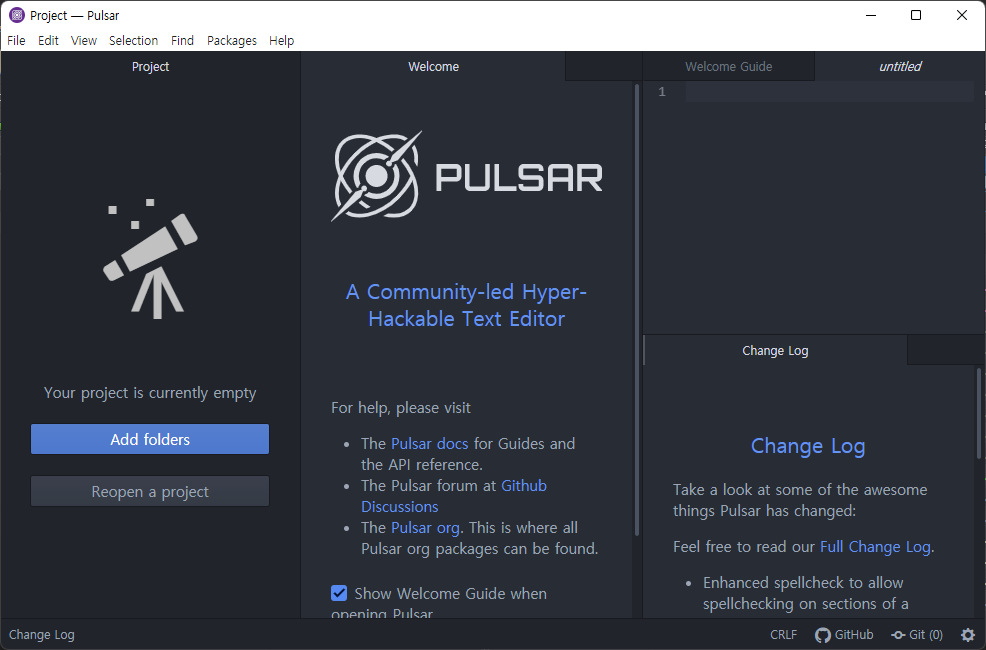Screen dimensions: 986x650
Task: Click line number 1 in the gutter
Action: point(662,92)
